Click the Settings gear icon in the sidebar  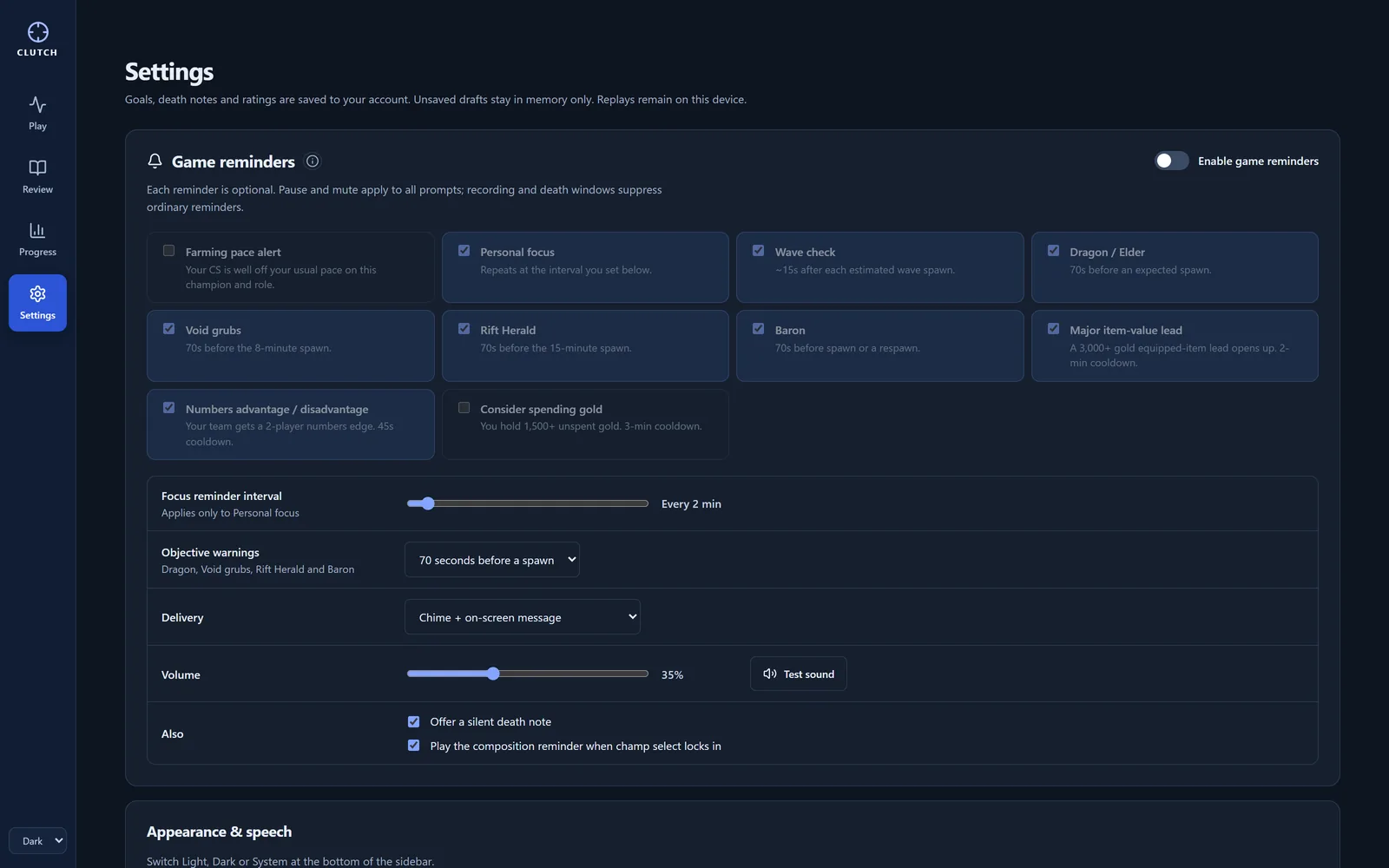pos(37,293)
